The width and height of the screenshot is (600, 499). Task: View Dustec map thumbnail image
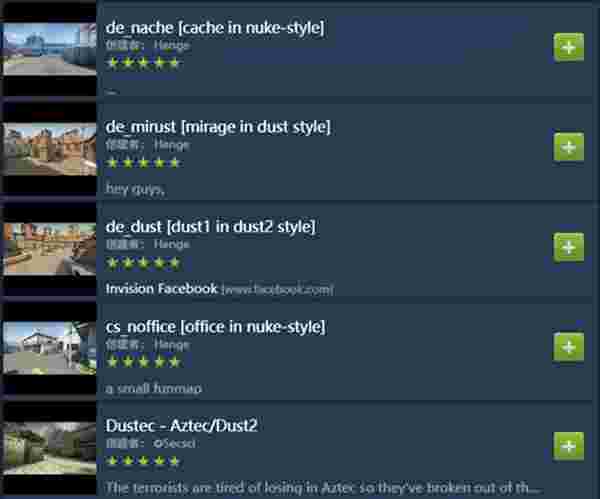[x=49, y=448]
